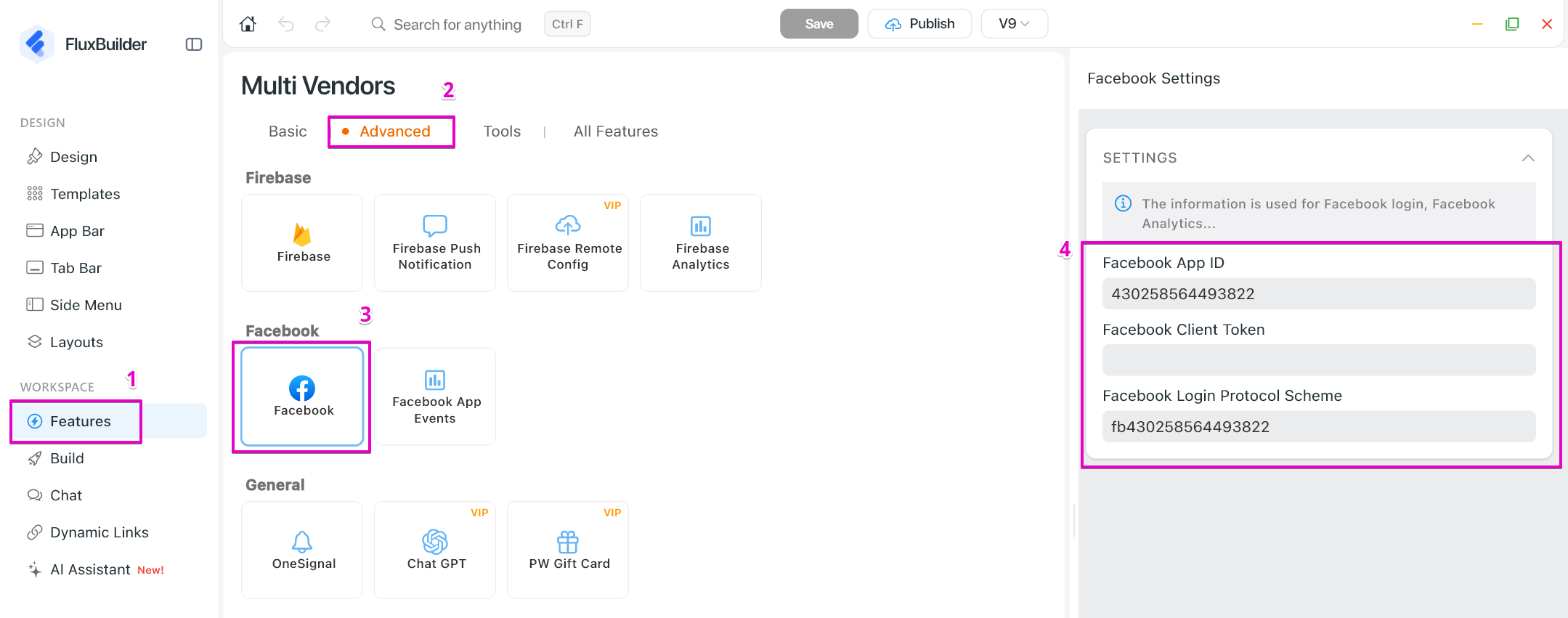The height and width of the screenshot is (618, 1568).
Task: Click the Facebook Login Protocol Scheme field
Action: point(1319,427)
